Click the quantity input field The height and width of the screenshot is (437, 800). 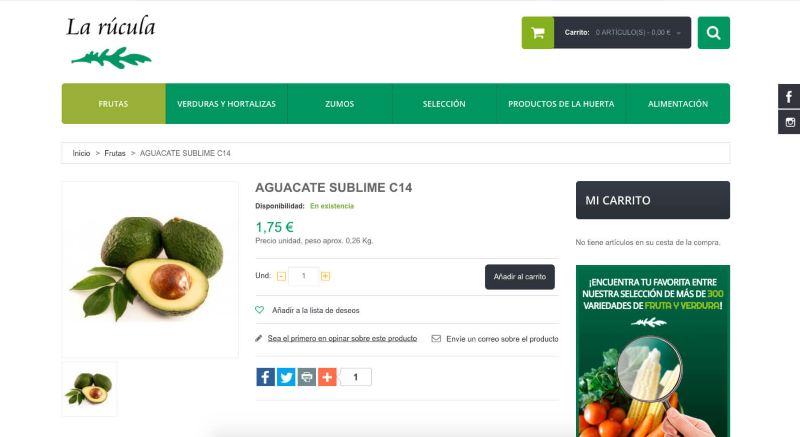304,276
